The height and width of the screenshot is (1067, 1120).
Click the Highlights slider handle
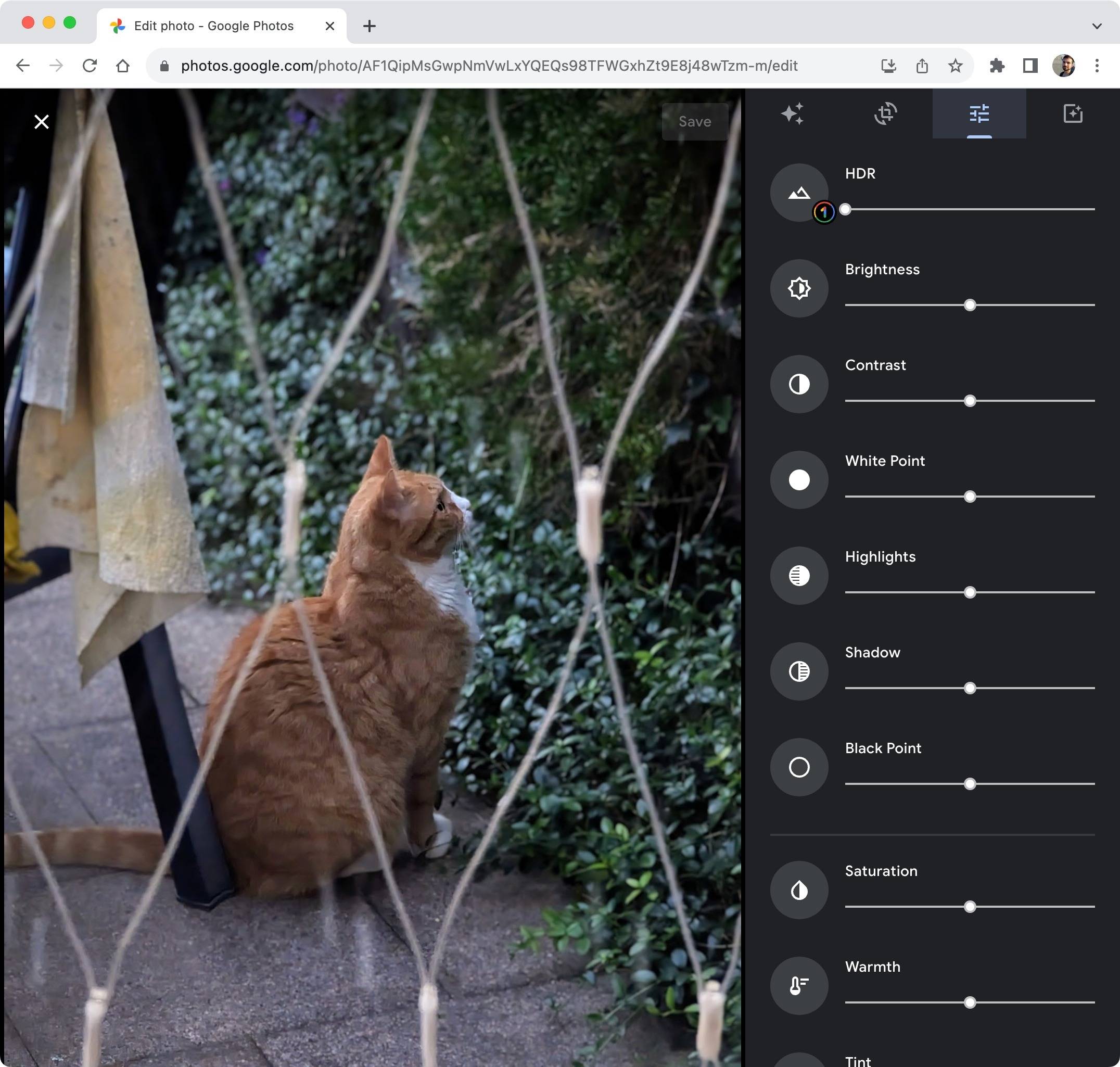click(x=970, y=592)
